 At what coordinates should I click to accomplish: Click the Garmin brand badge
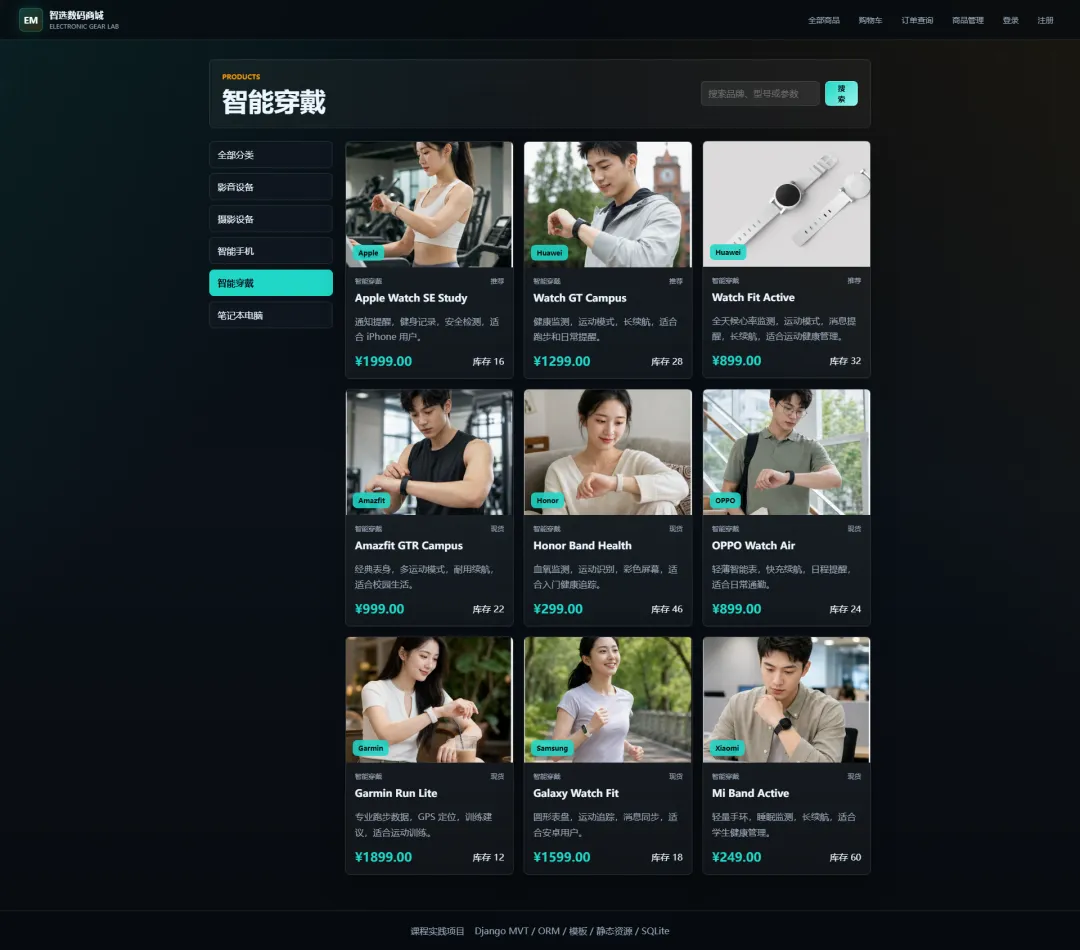tap(371, 748)
